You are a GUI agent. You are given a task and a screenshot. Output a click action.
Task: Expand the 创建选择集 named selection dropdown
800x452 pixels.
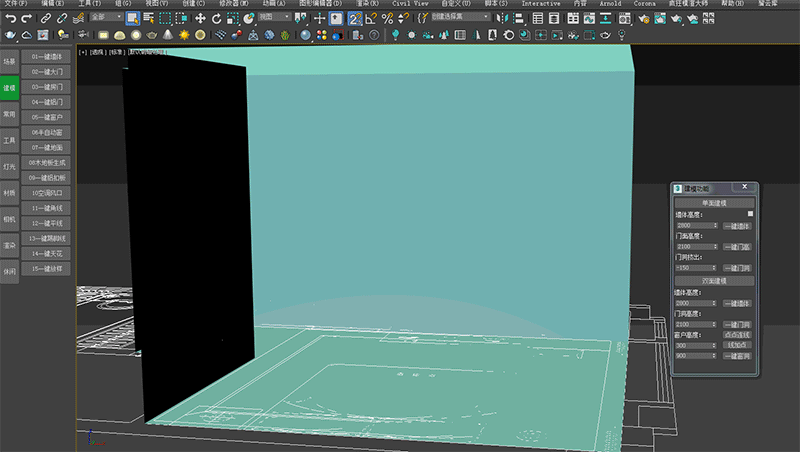pyautogui.click(x=460, y=18)
